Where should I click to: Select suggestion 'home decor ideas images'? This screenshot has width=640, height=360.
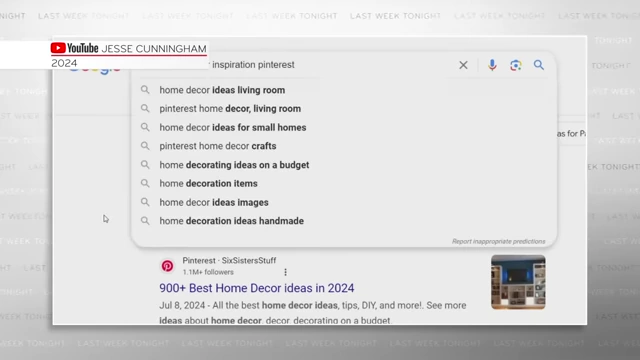(214, 202)
